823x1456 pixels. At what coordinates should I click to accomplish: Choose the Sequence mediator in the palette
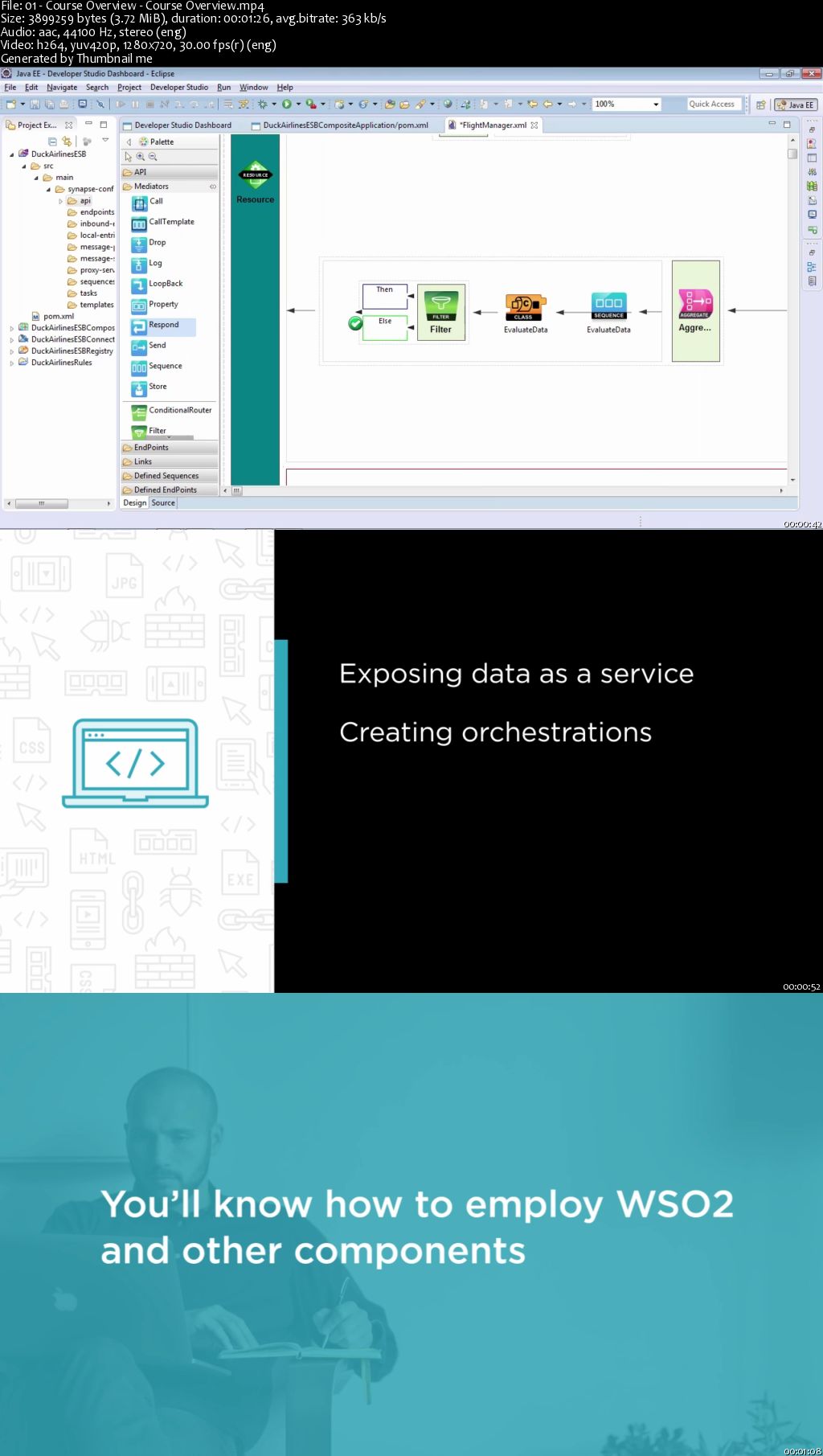pos(158,367)
